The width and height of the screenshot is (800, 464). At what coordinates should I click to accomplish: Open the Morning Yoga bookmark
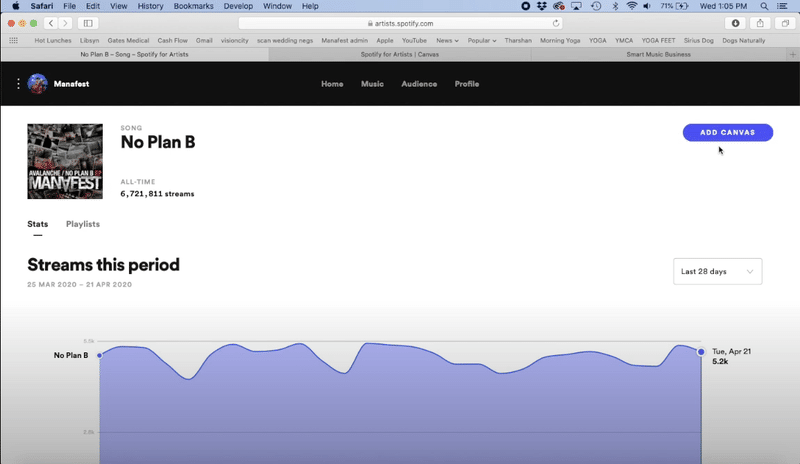pos(560,40)
